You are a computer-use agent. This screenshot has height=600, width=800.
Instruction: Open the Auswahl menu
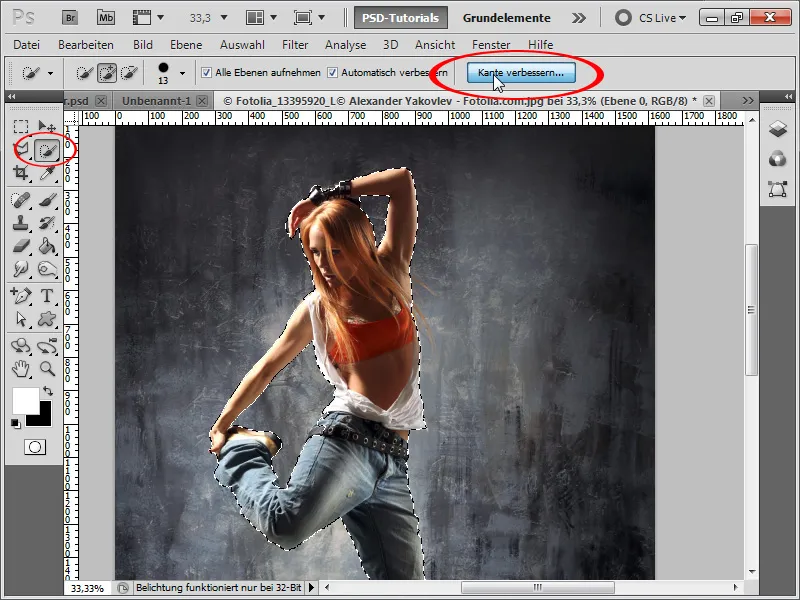(x=242, y=45)
